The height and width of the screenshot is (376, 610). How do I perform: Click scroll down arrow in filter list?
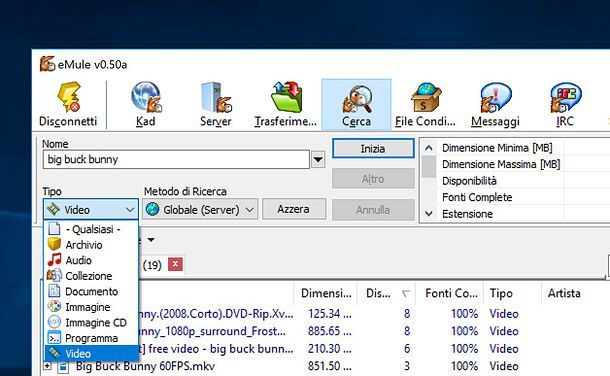click(x=429, y=213)
